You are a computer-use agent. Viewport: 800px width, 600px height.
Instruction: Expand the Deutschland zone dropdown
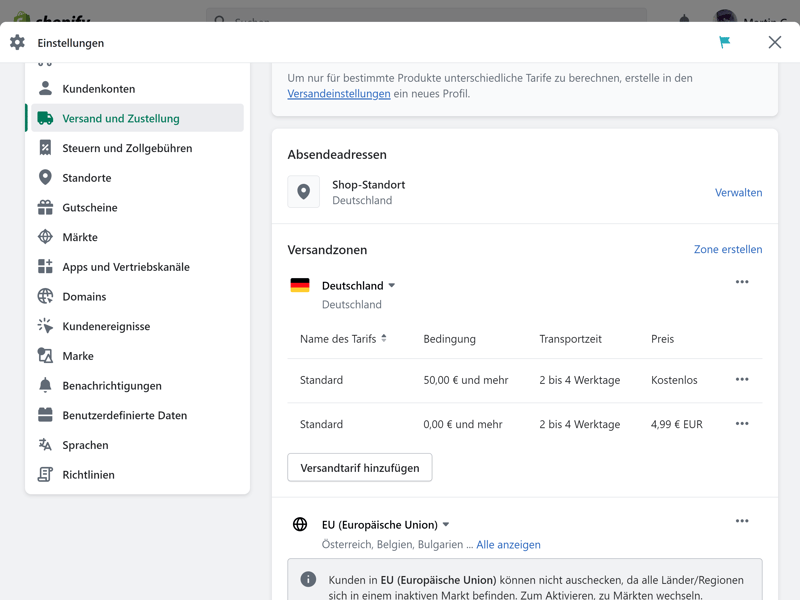(x=392, y=286)
